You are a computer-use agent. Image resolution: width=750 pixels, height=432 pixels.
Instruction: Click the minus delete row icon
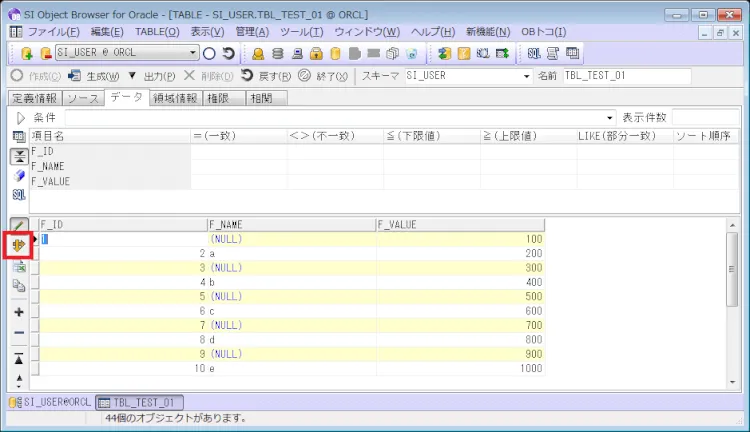pyautogui.click(x=19, y=332)
